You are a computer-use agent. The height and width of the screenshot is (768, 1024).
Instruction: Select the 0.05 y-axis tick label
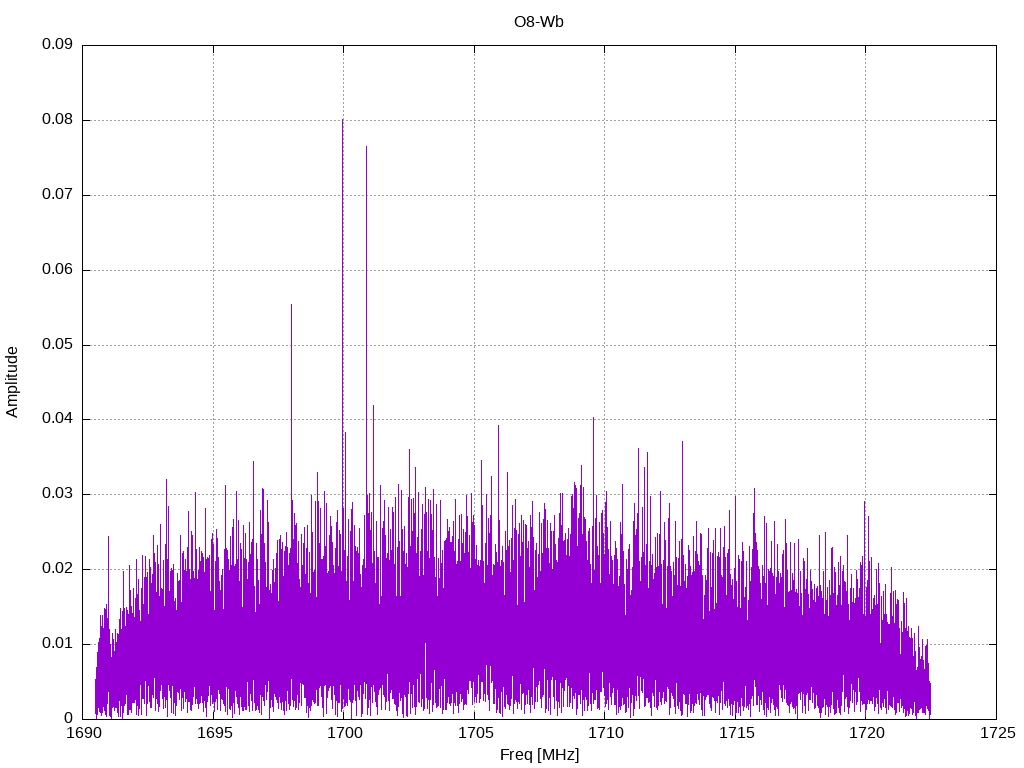[56, 344]
